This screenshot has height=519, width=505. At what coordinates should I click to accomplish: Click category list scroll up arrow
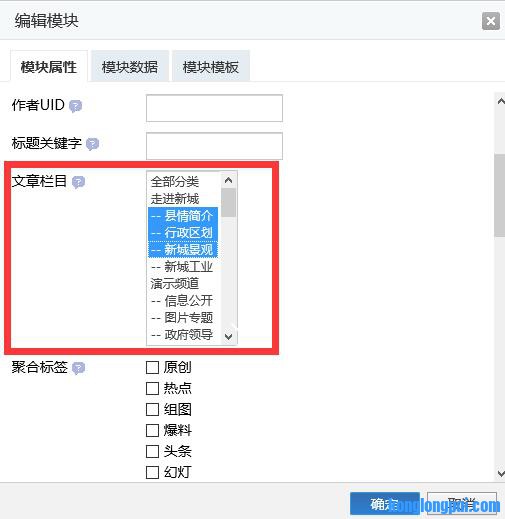coord(229,180)
